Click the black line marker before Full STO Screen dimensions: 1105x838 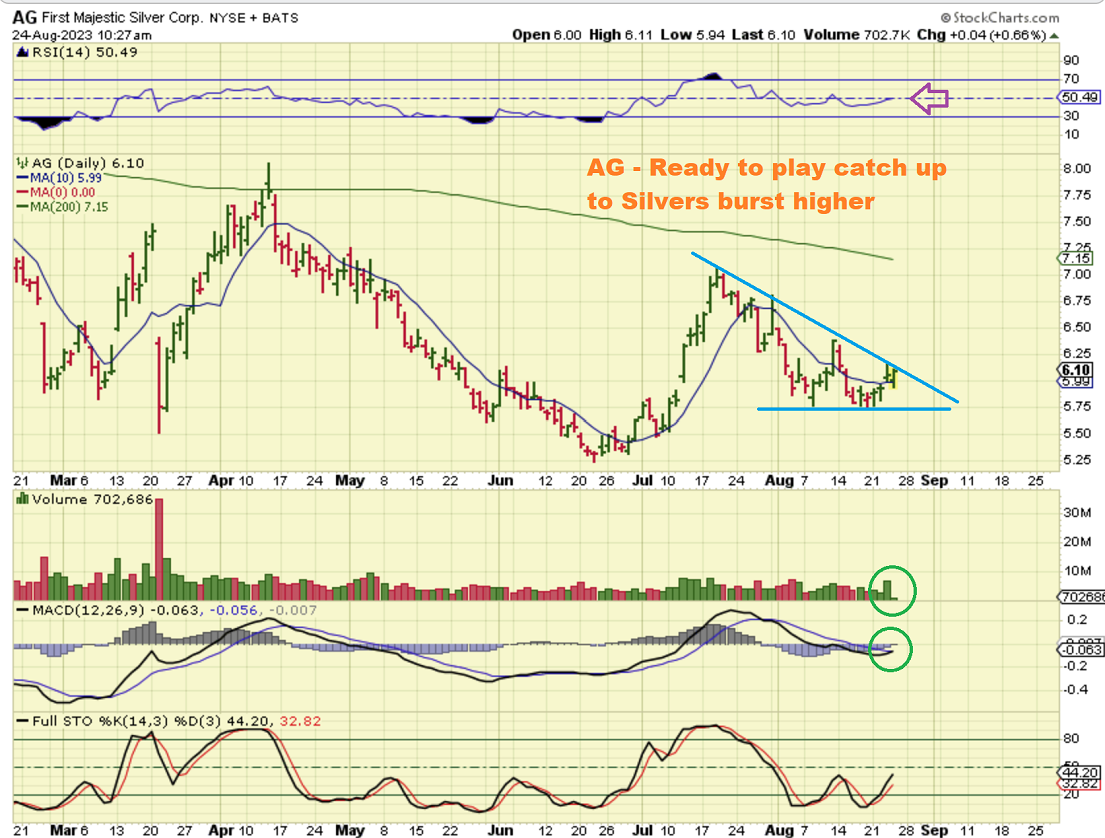(23, 722)
